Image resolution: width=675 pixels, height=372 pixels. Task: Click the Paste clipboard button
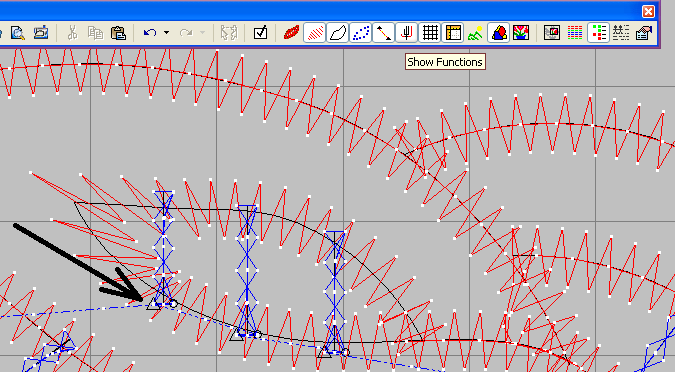click(x=118, y=33)
